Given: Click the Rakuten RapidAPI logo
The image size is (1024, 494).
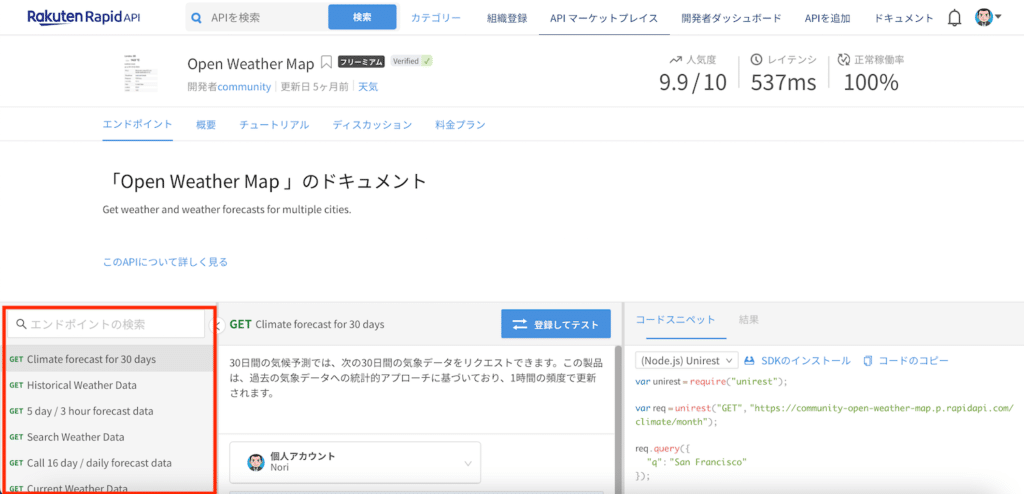Looking at the screenshot, I should click(84, 17).
